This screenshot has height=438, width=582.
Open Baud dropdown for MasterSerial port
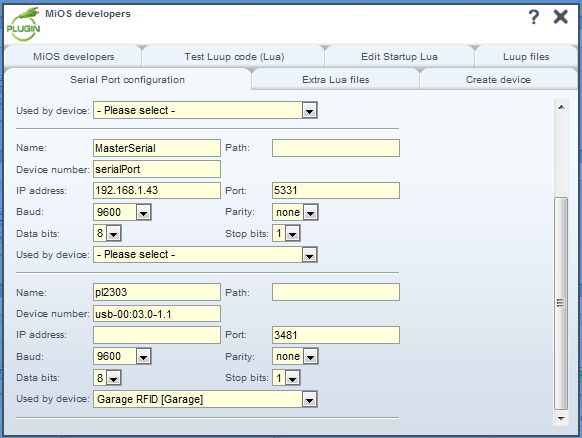coord(122,212)
